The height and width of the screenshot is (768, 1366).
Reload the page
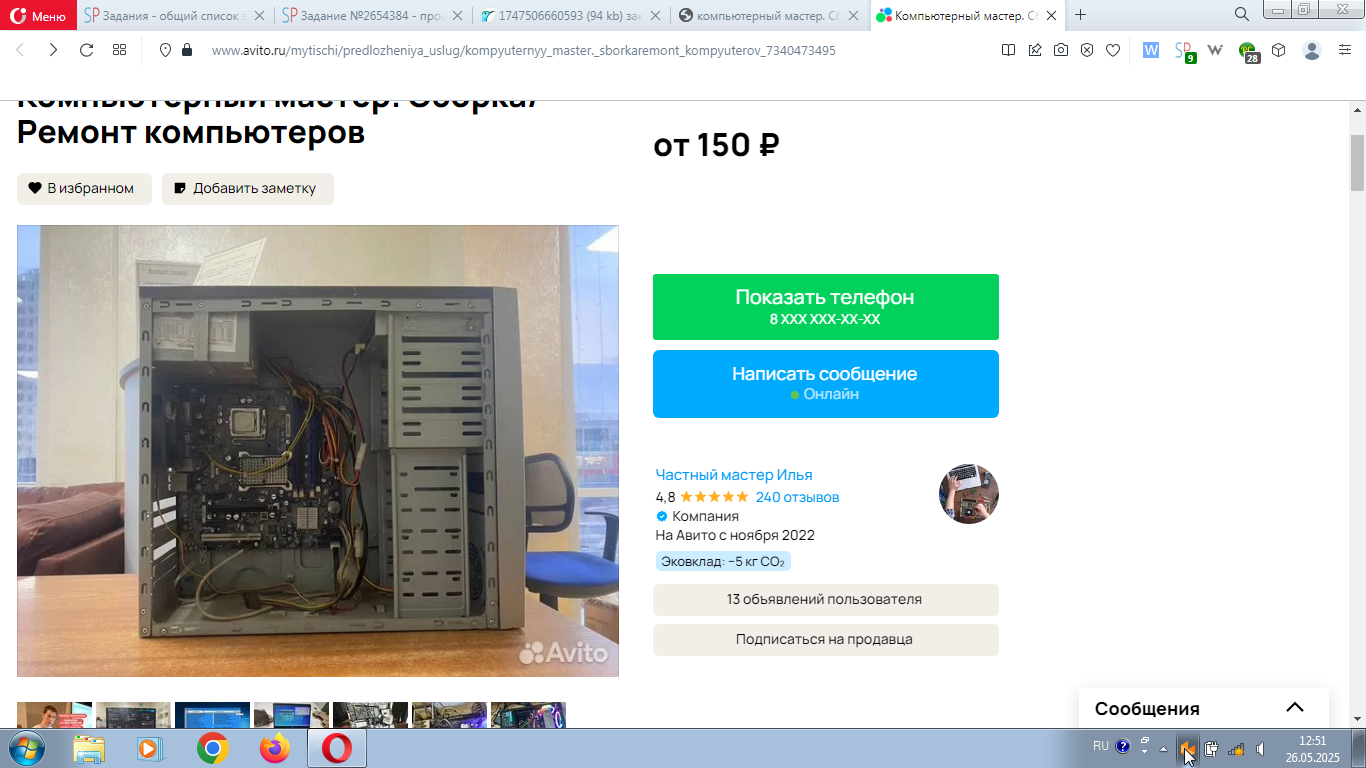86,50
